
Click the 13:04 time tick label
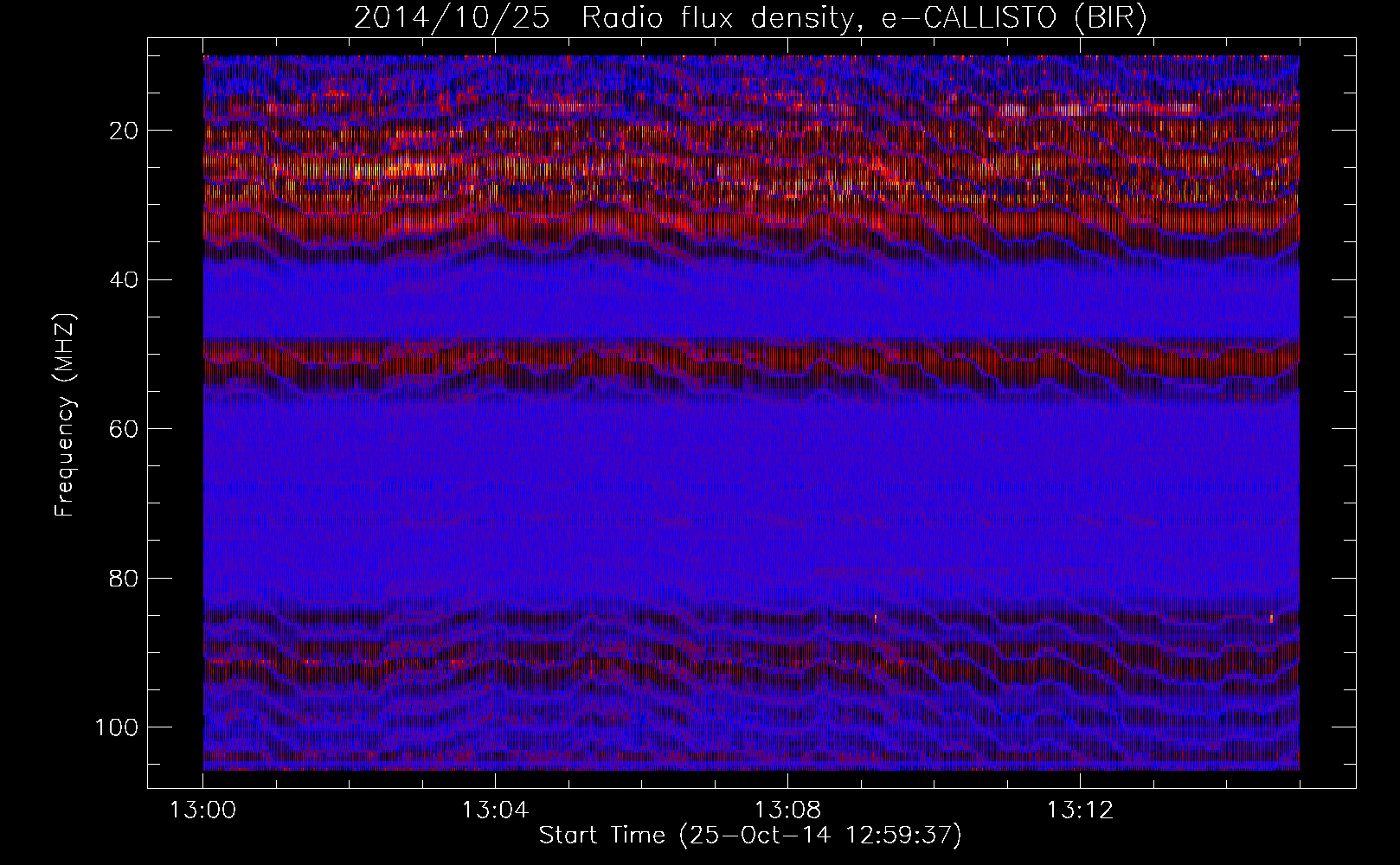click(495, 811)
